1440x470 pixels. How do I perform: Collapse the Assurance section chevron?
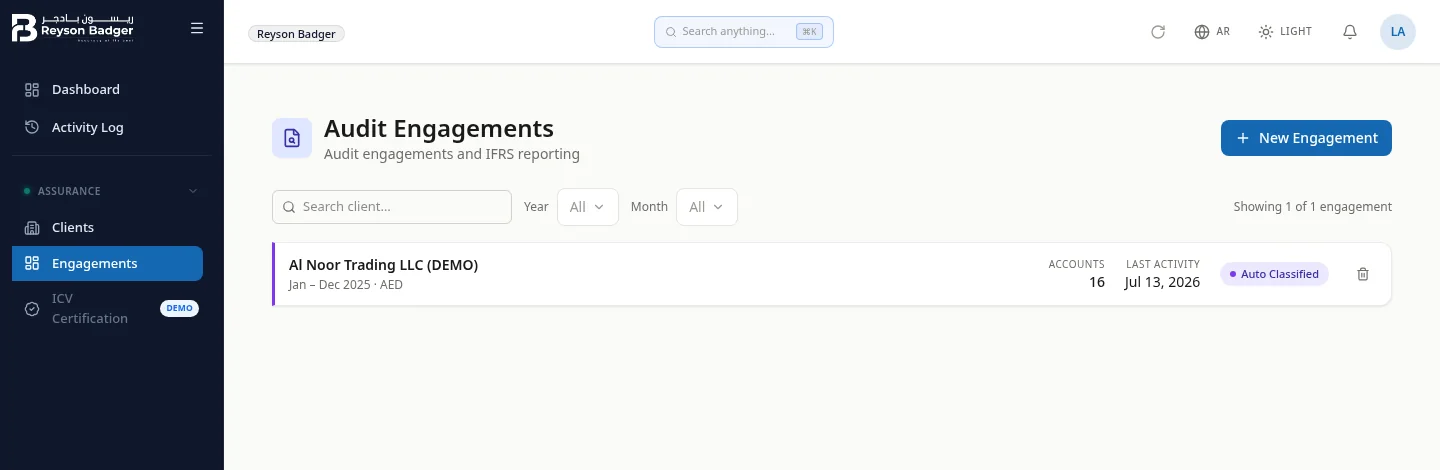[x=193, y=191]
